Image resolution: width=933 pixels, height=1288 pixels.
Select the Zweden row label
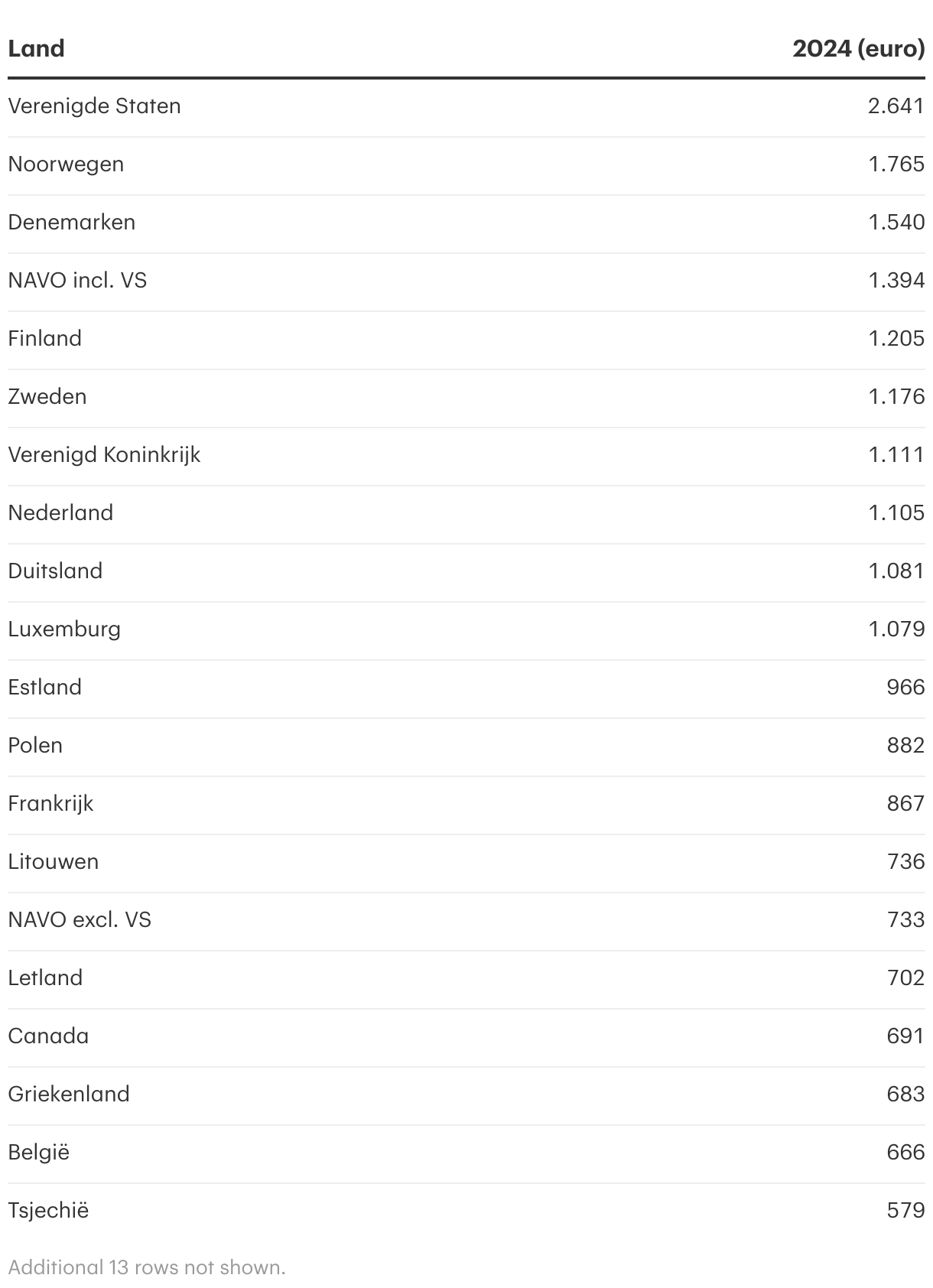[47, 397]
